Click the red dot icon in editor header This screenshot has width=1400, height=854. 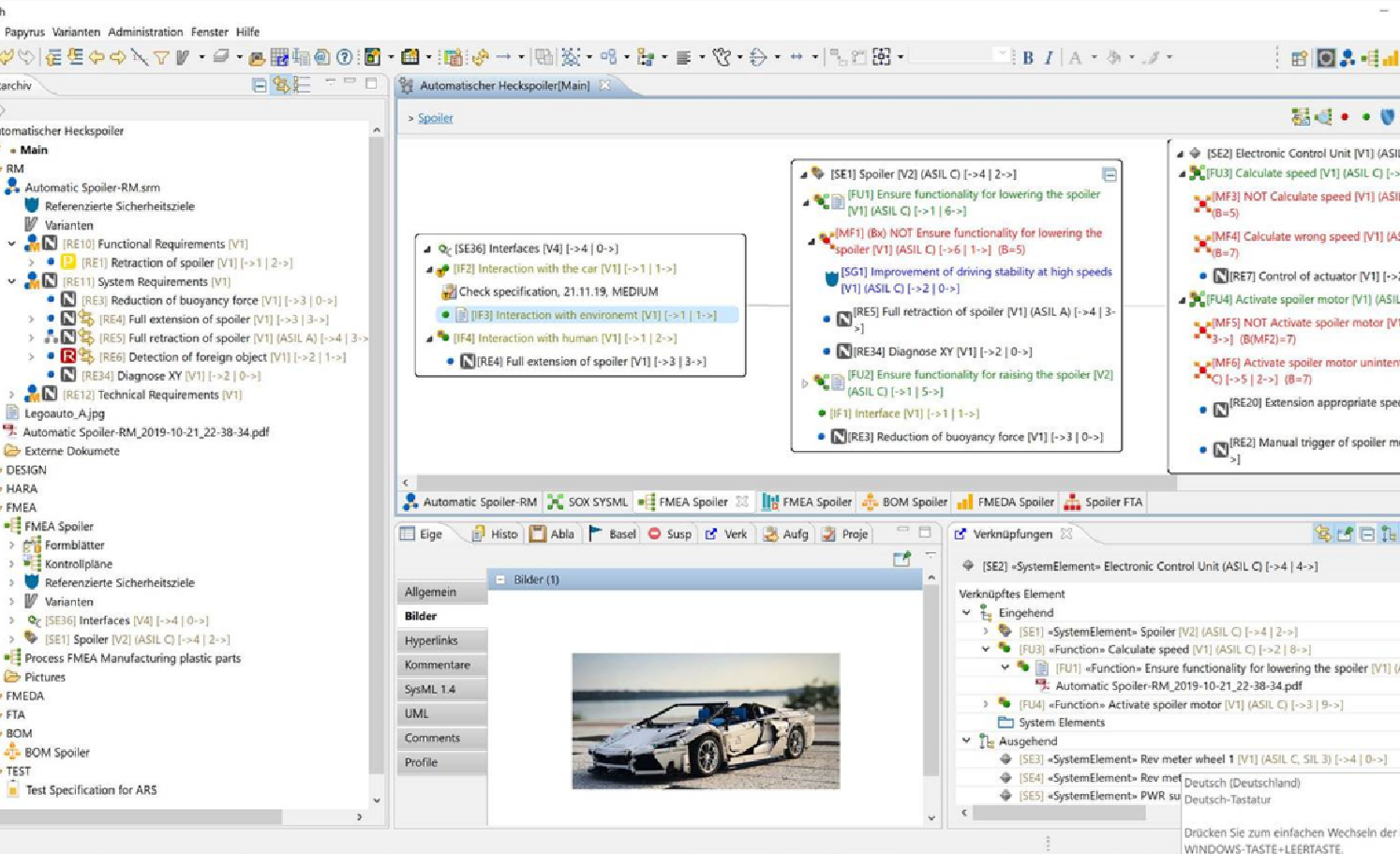1345,117
